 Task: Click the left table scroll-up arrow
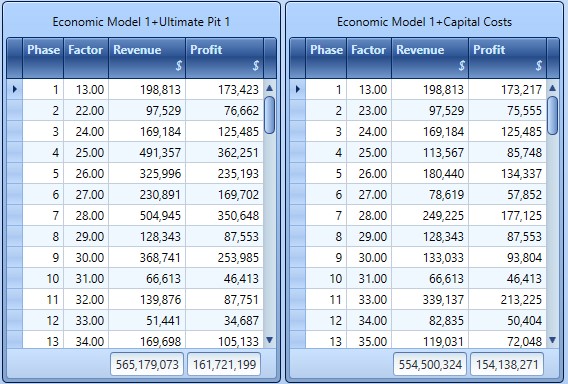coord(270,88)
